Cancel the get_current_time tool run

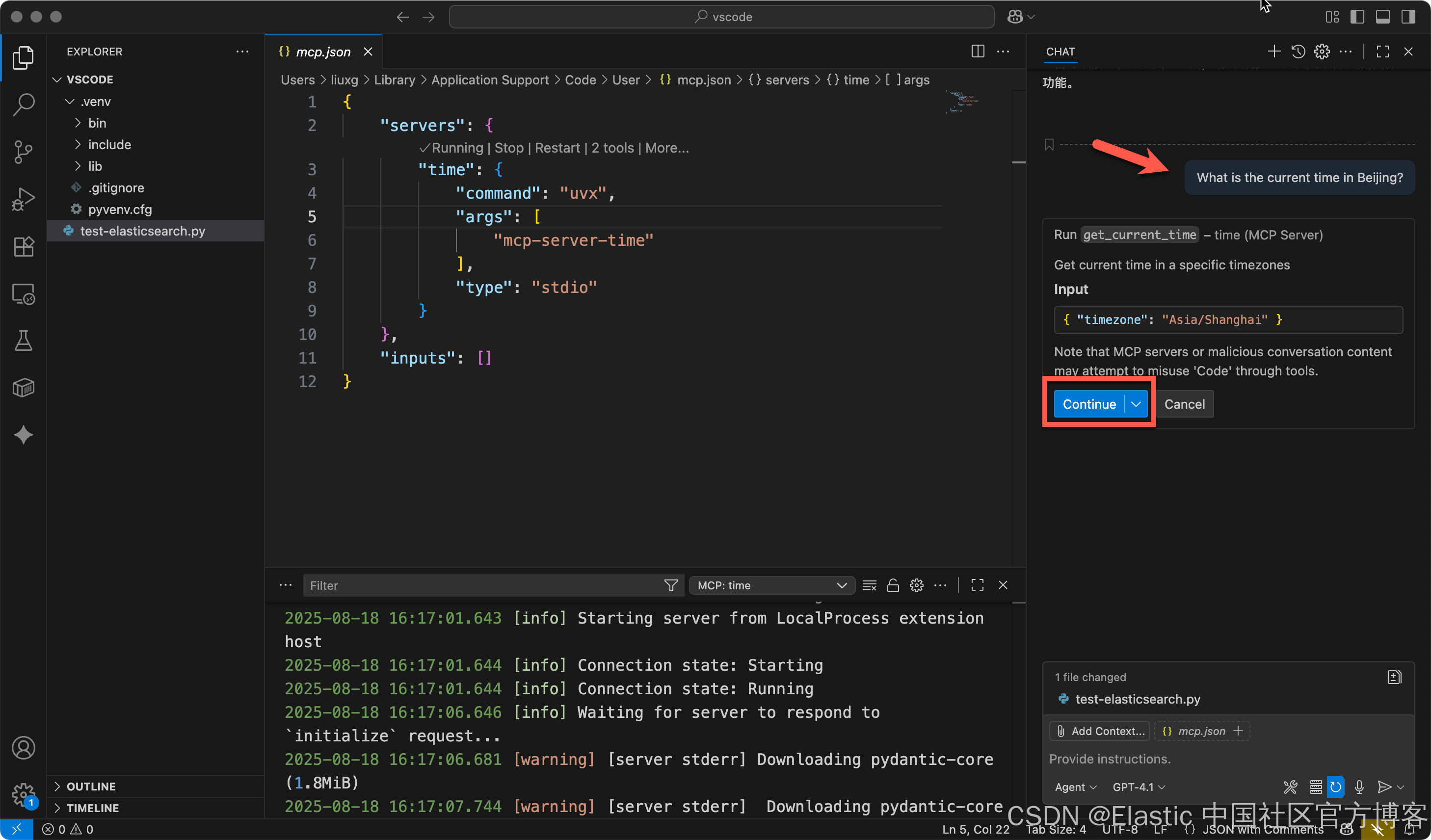click(x=1184, y=404)
